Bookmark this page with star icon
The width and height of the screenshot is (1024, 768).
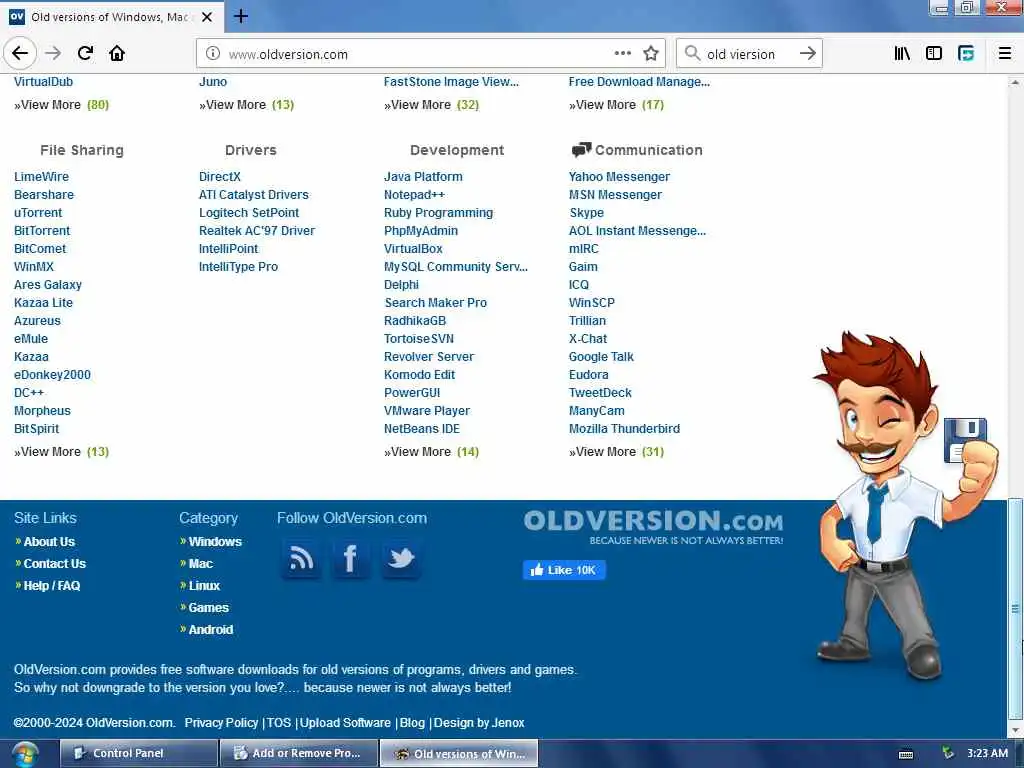coord(650,54)
